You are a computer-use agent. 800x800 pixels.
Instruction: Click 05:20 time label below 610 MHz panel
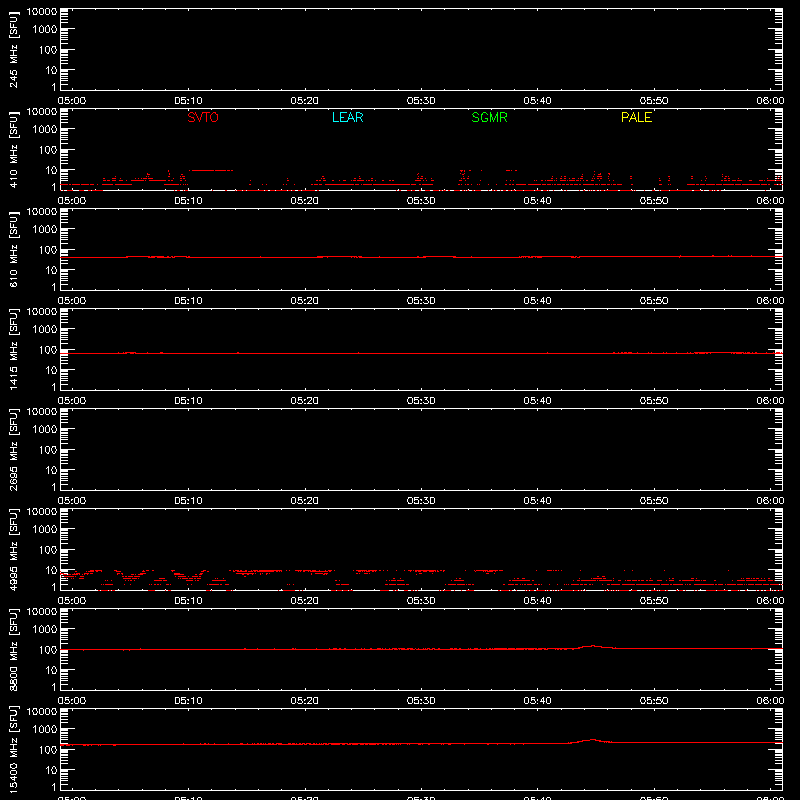(x=305, y=301)
